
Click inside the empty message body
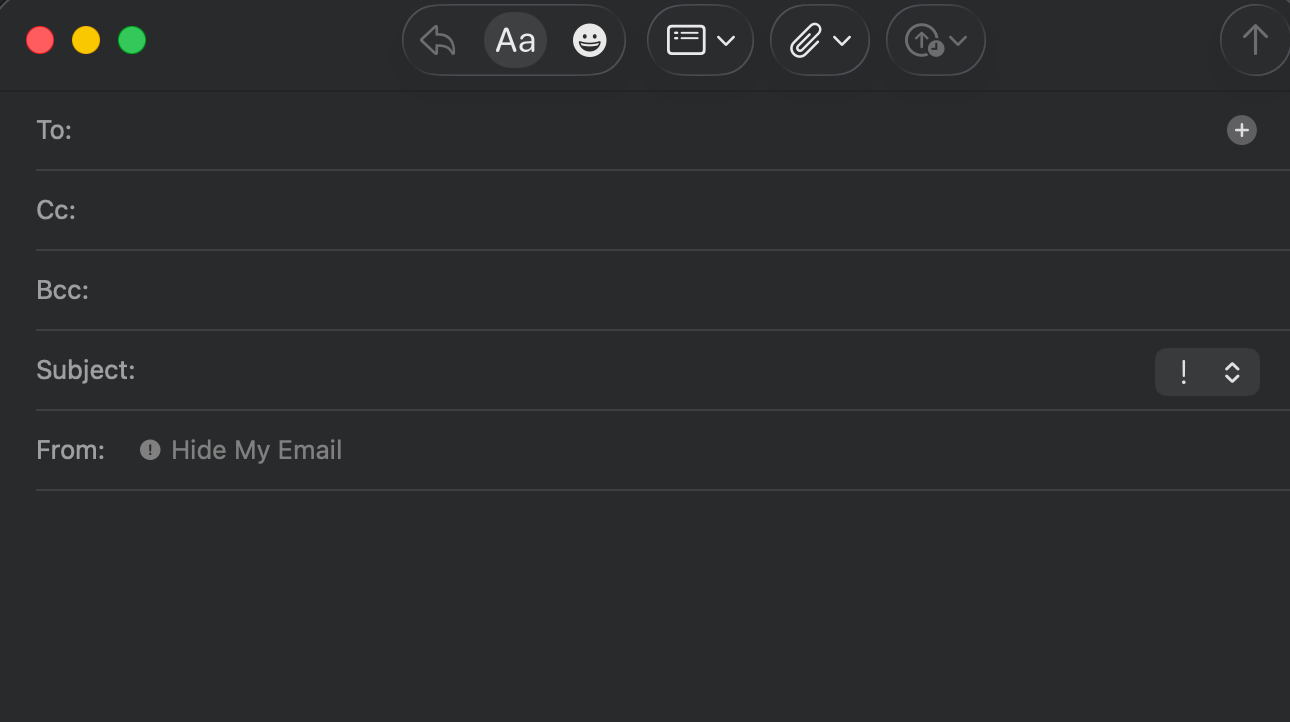(x=645, y=606)
